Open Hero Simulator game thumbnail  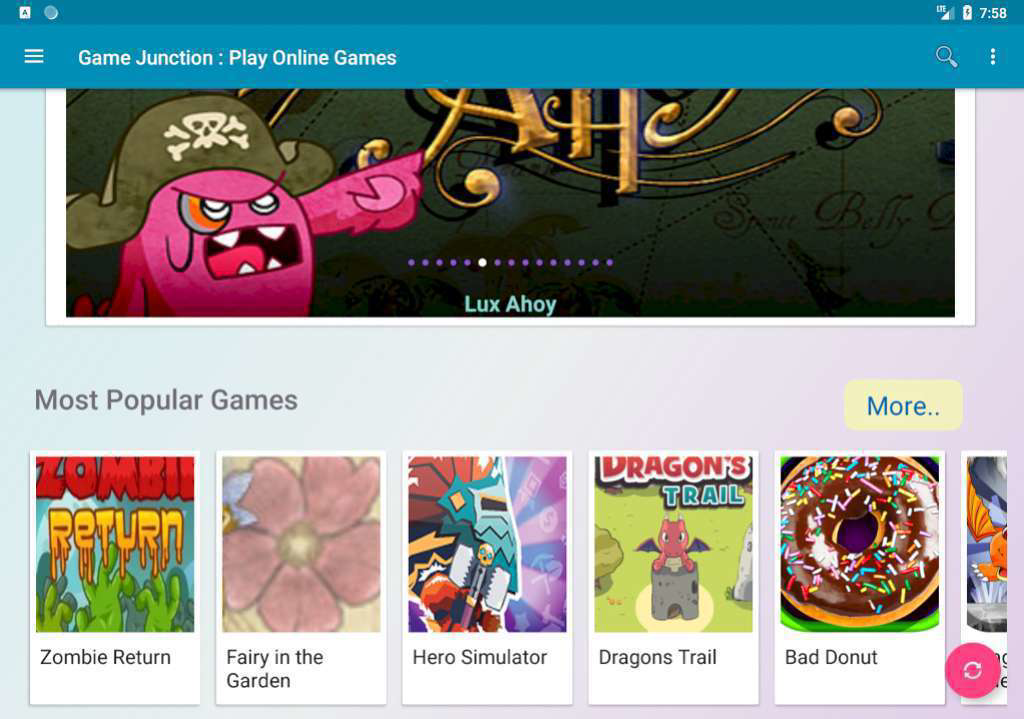(x=487, y=544)
